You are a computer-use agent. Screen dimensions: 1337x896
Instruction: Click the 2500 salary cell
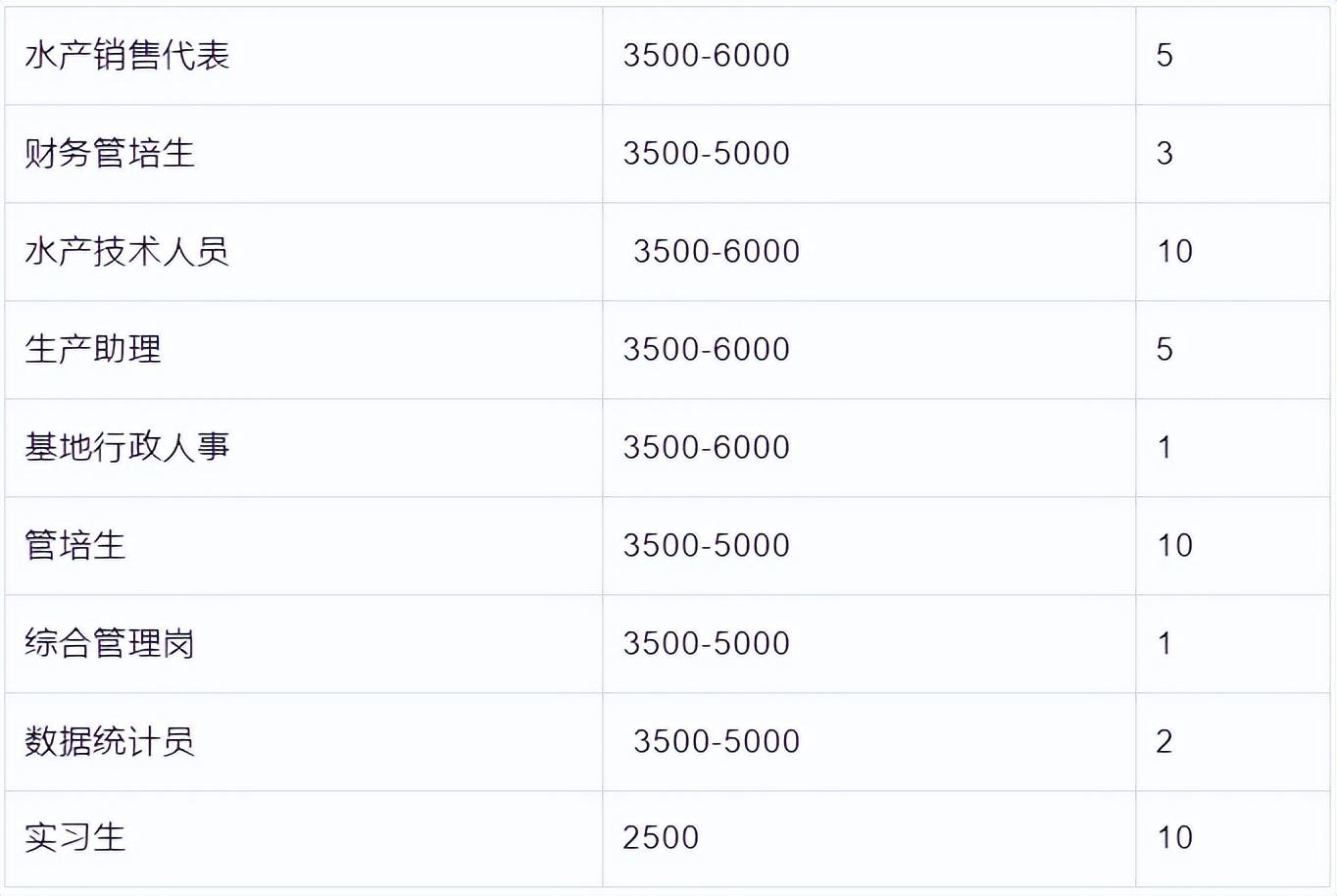pyautogui.click(x=661, y=838)
